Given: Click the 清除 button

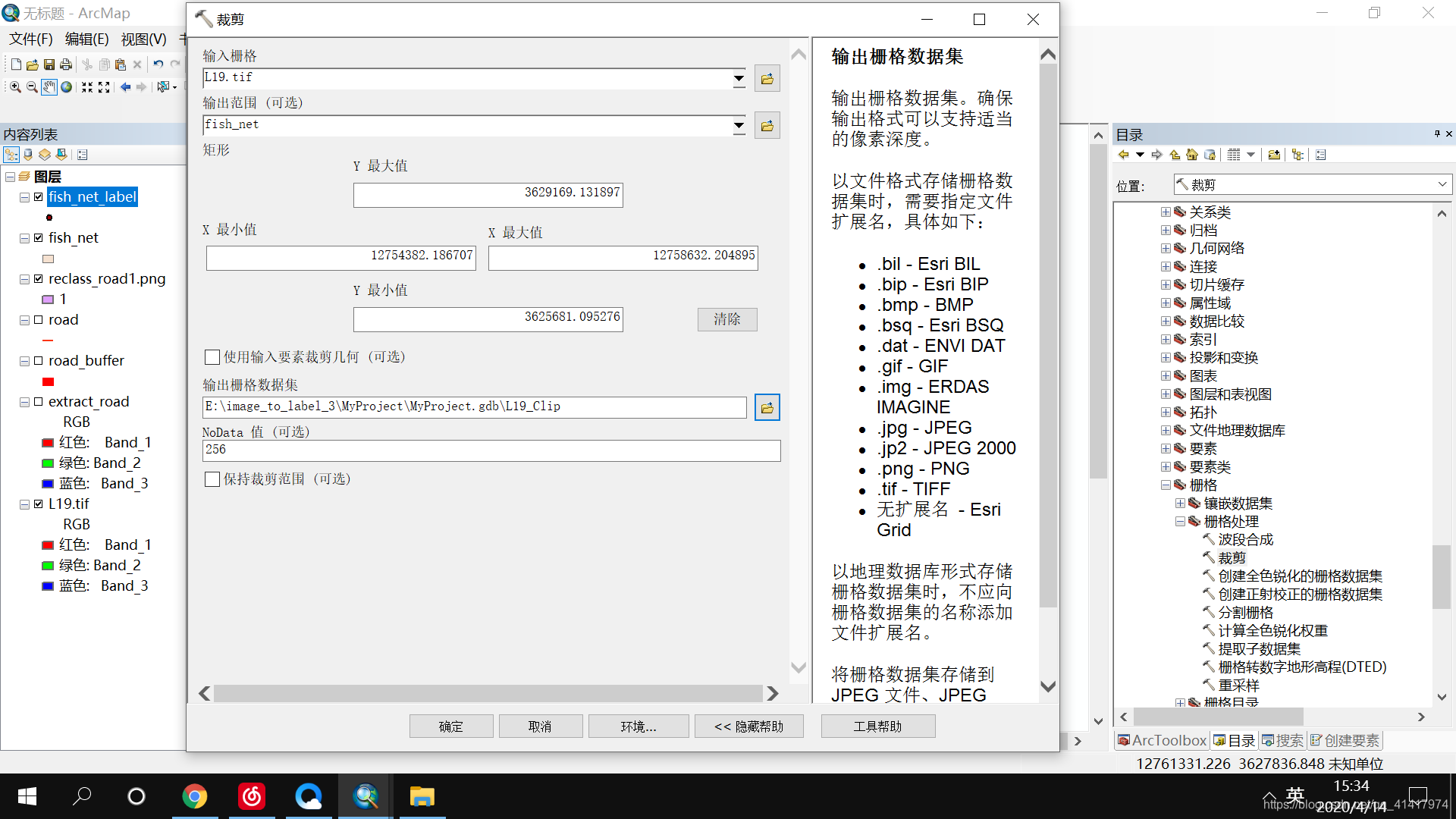Looking at the screenshot, I should [726, 319].
